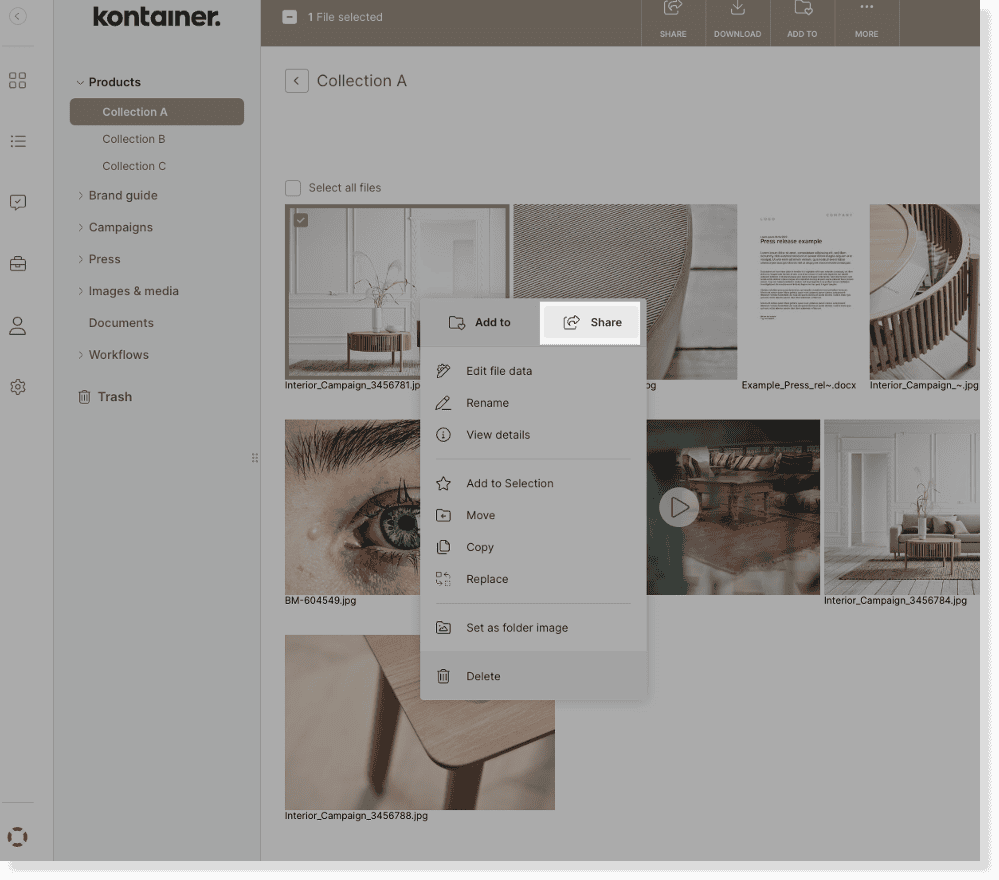The height and width of the screenshot is (880, 999).
Task: Click the Add to button in context menu
Action: coord(480,322)
